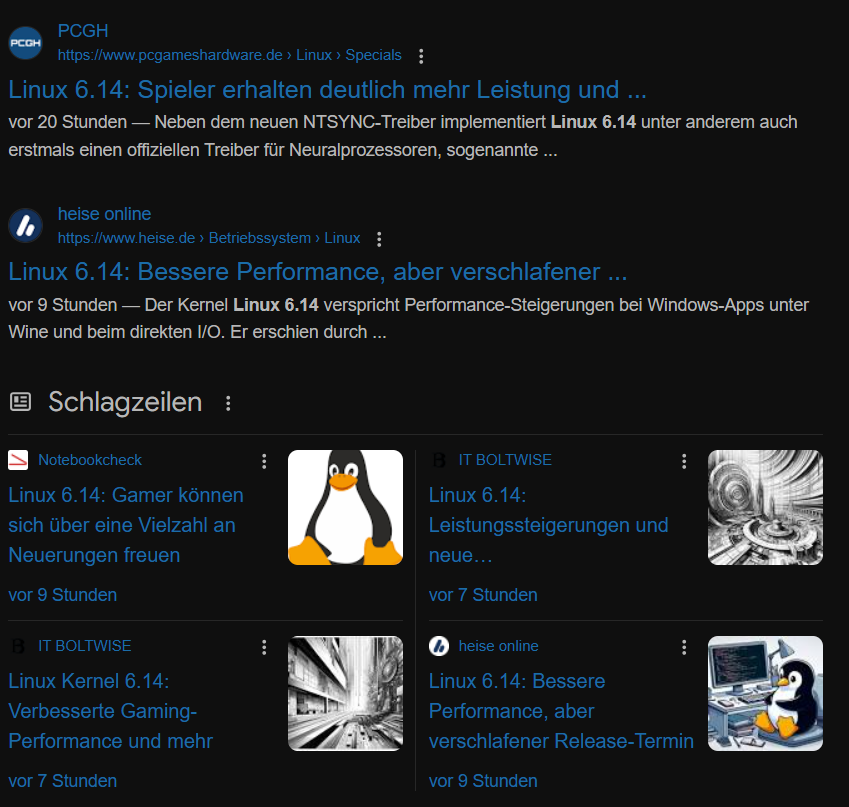Click IT BOLTWISE label on the Leistungssteigerungen card
This screenshot has height=807, width=849.
505,460
